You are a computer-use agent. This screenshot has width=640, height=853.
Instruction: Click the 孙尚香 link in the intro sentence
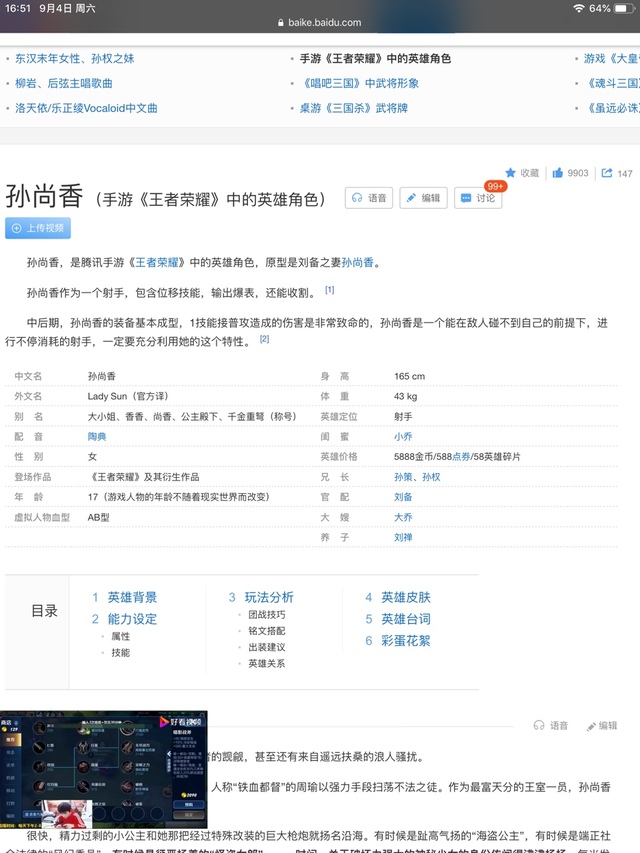click(x=358, y=262)
